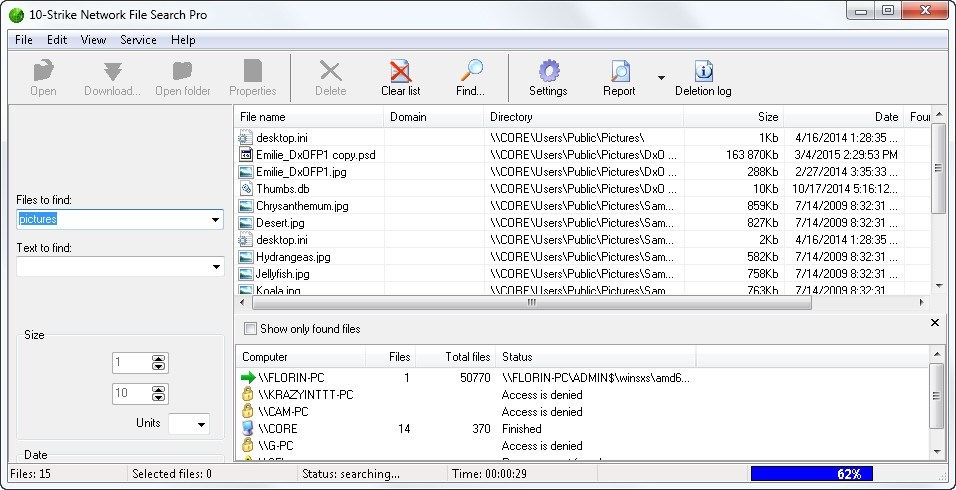The height and width of the screenshot is (490, 956).
Task: Open the Service menu
Action: click(x=138, y=40)
